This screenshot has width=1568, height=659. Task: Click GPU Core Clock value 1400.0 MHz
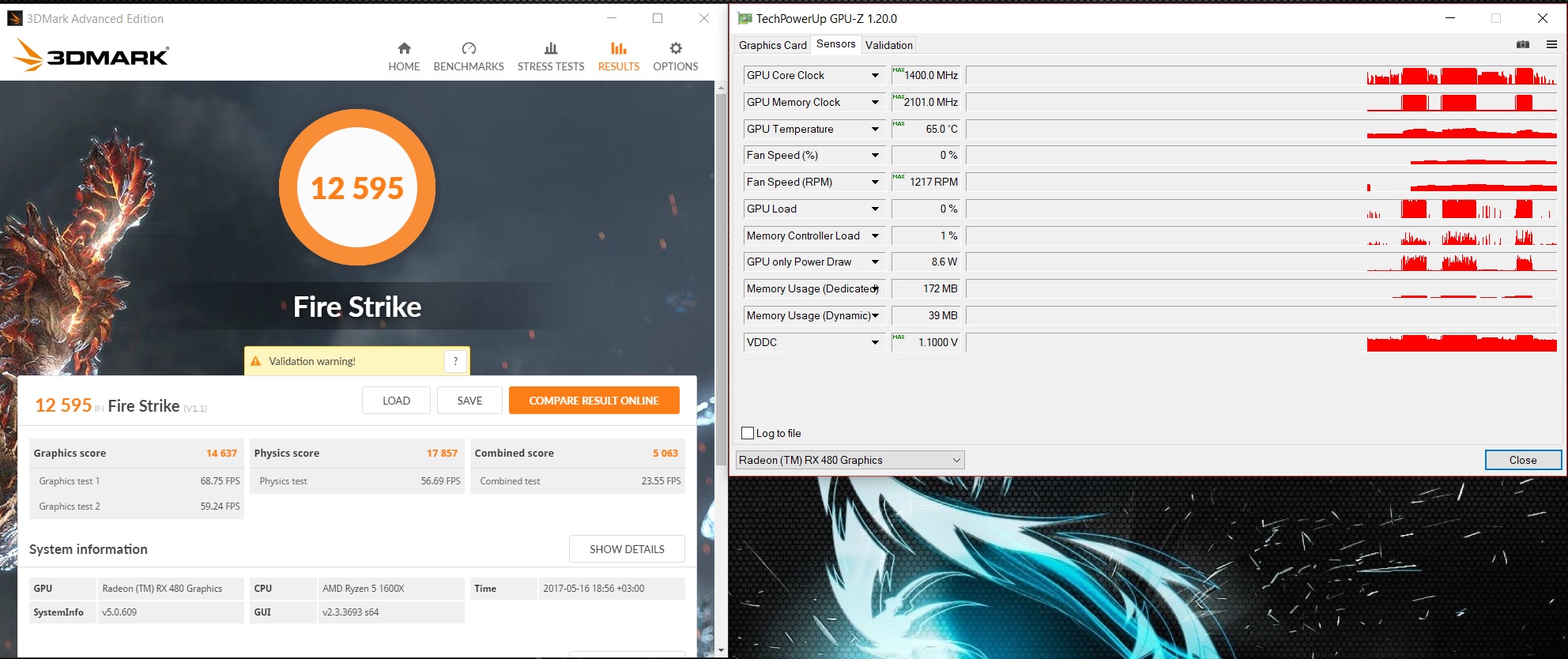[931, 76]
